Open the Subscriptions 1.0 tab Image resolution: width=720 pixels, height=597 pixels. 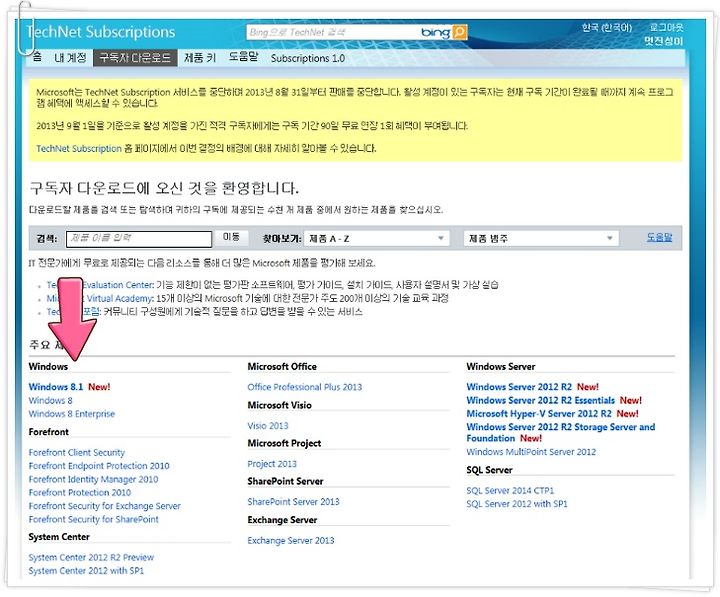[x=308, y=58]
